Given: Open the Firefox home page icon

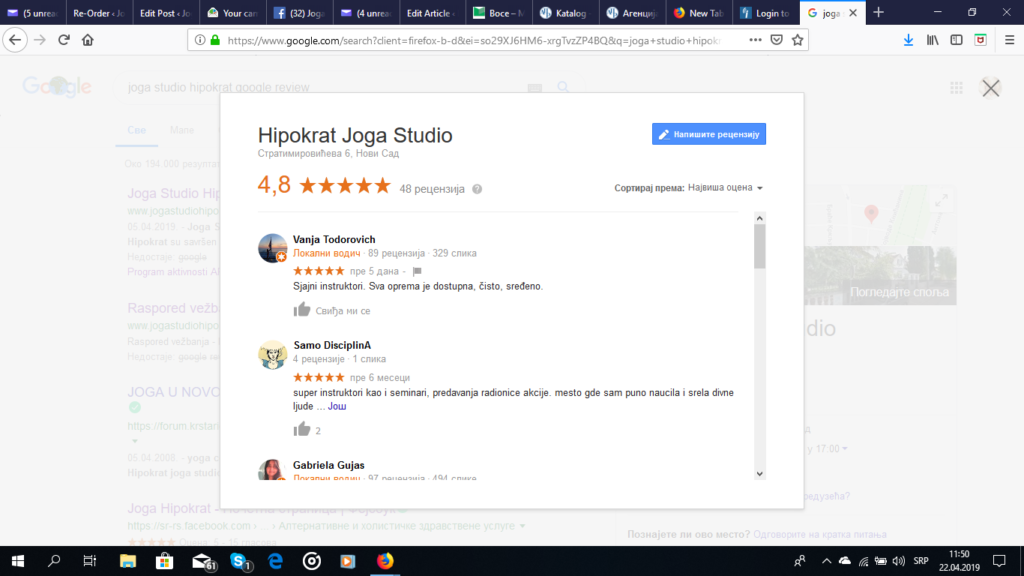Looking at the screenshot, I should [88, 40].
